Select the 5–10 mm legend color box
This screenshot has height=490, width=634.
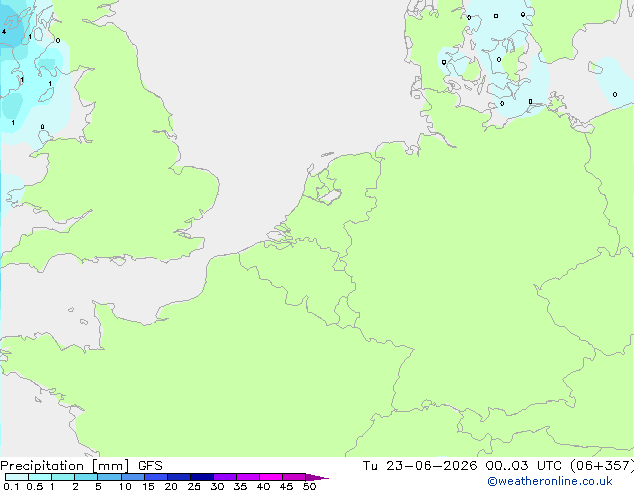(109, 477)
